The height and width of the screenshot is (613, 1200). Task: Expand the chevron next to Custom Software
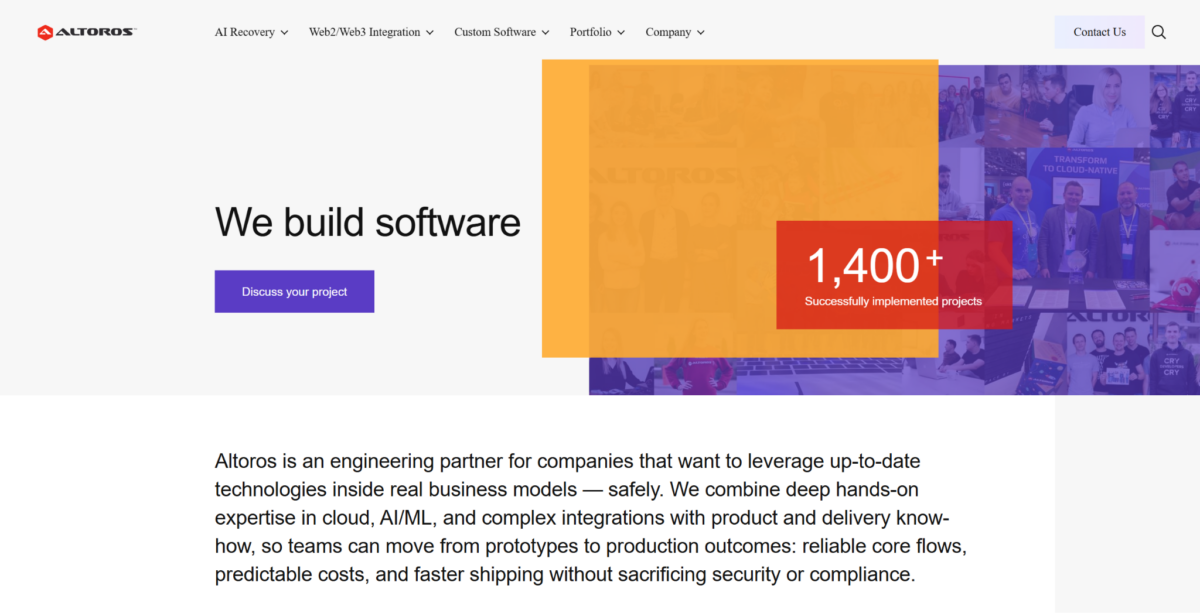pyautogui.click(x=546, y=32)
